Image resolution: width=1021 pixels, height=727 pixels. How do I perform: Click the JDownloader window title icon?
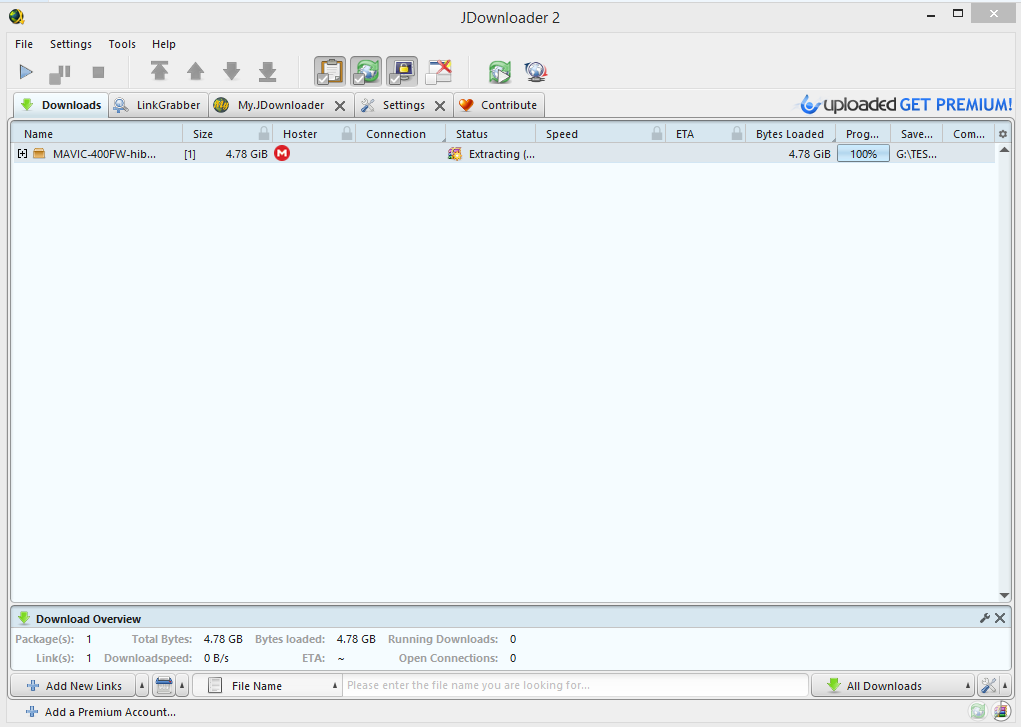(x=17, y=17)
